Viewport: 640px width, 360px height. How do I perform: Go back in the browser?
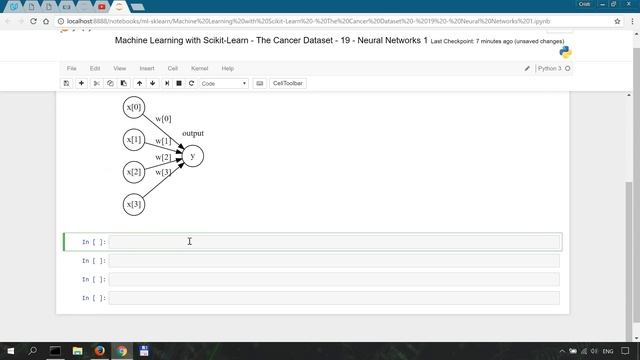point(8,21)
